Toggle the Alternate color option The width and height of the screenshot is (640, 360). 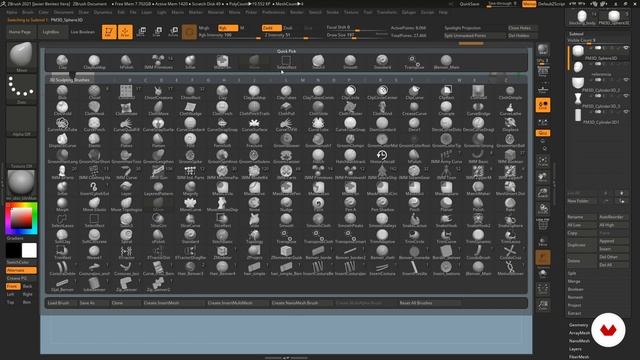click(21, 270)
